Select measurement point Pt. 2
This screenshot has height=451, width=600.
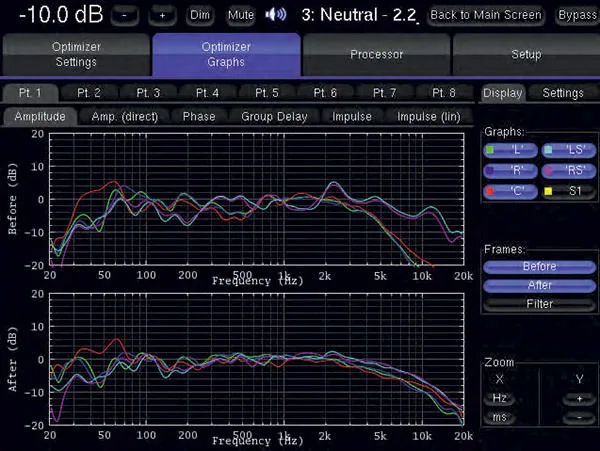click(89, 93)
